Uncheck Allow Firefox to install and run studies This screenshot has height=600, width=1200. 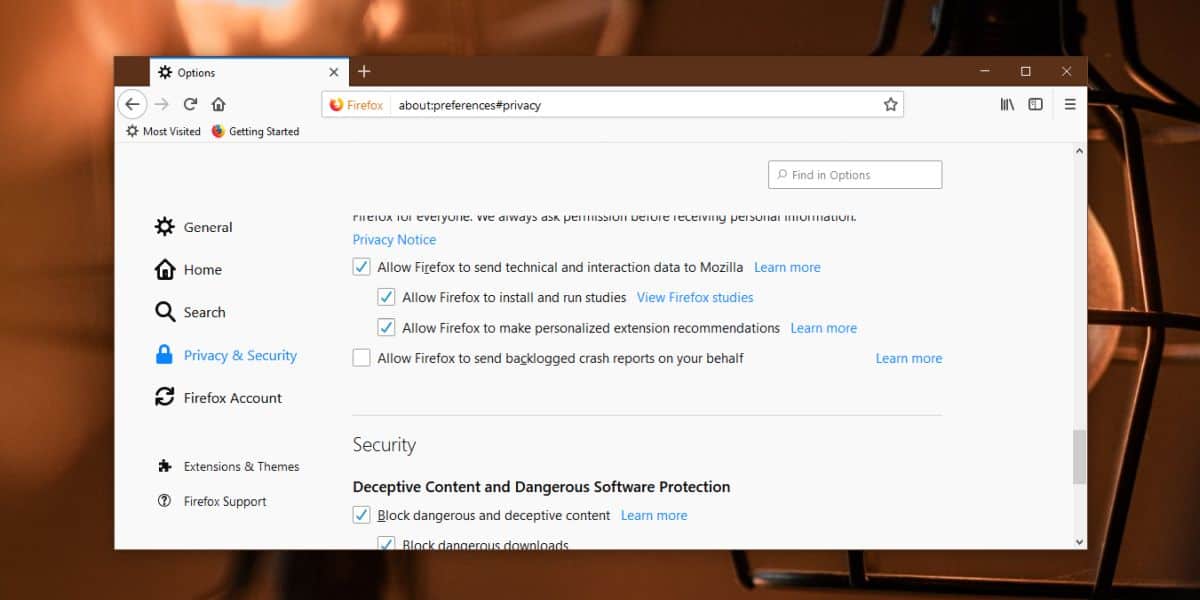tap(386, 297)
